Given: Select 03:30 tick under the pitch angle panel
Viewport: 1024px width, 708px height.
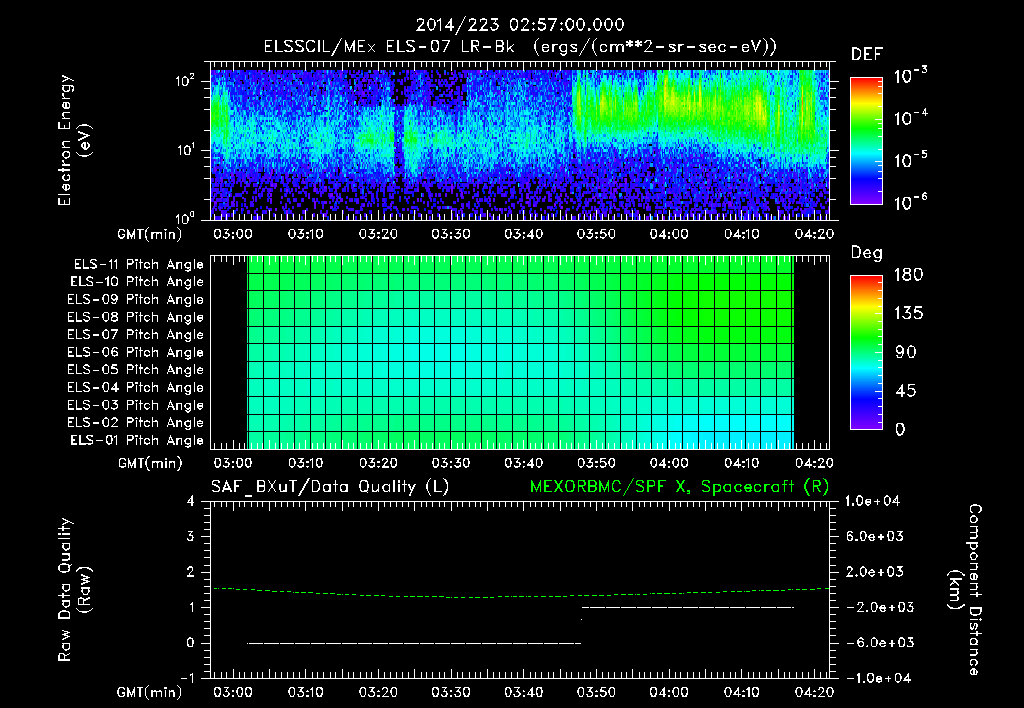Looking at the screenshot, I should [451, 463].
